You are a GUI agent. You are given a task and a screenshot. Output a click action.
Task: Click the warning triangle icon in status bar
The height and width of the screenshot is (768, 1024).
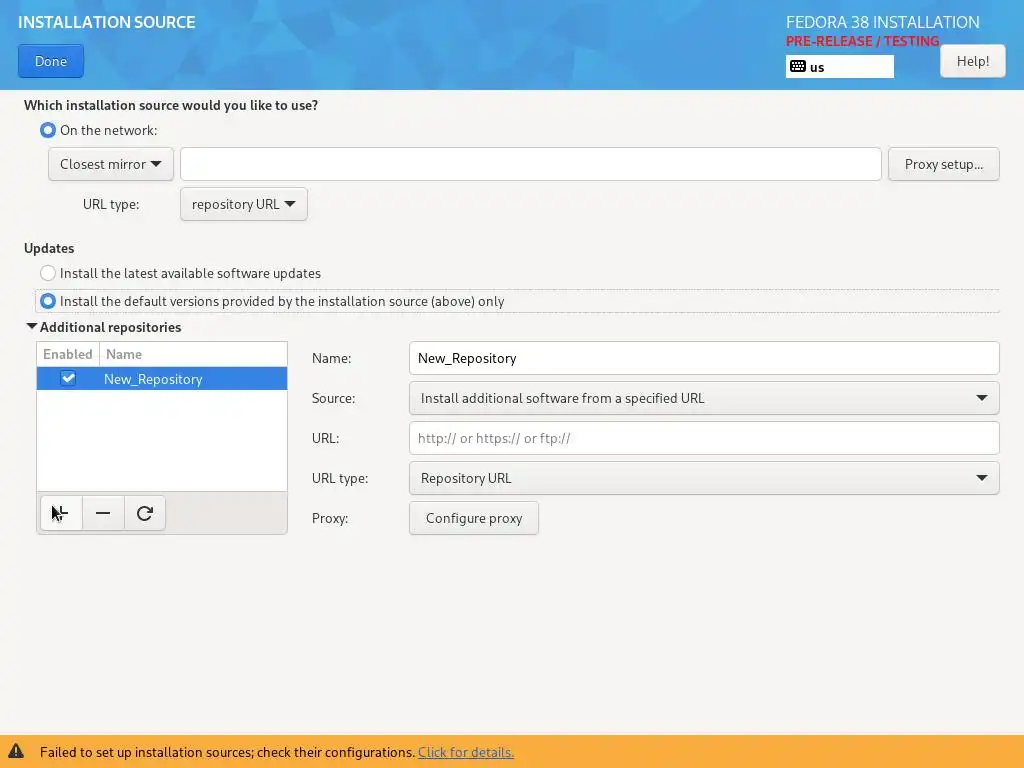[16, 751]
